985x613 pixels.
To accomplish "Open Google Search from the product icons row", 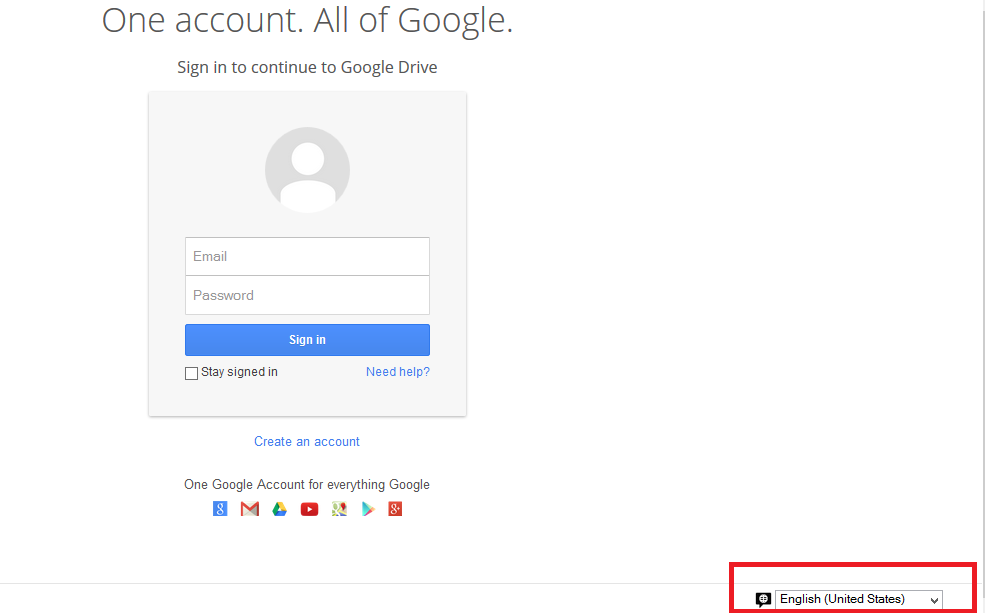I will click(x=219, y=509).
